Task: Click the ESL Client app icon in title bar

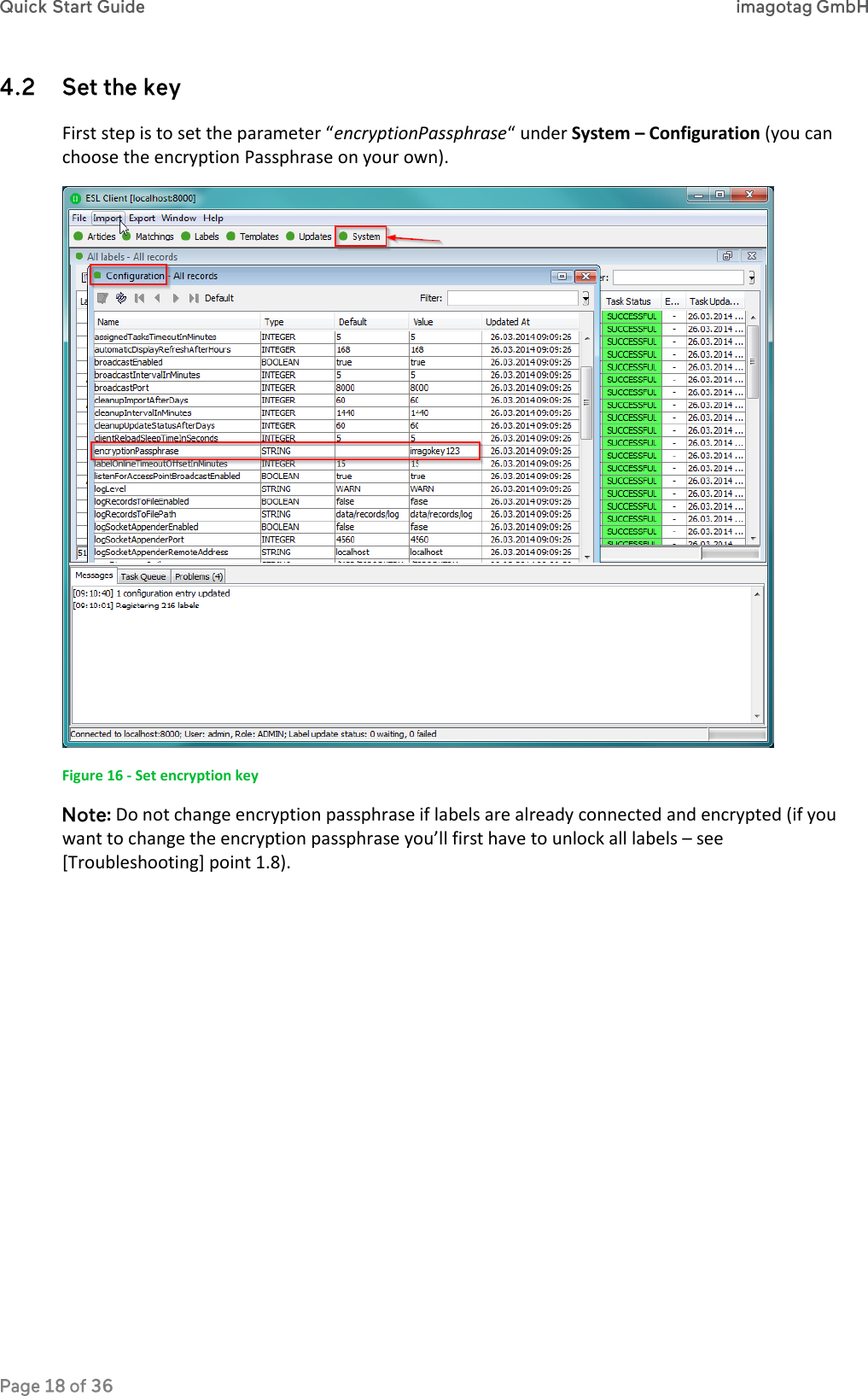Action: pyautogui.click(x=76, y=198)
